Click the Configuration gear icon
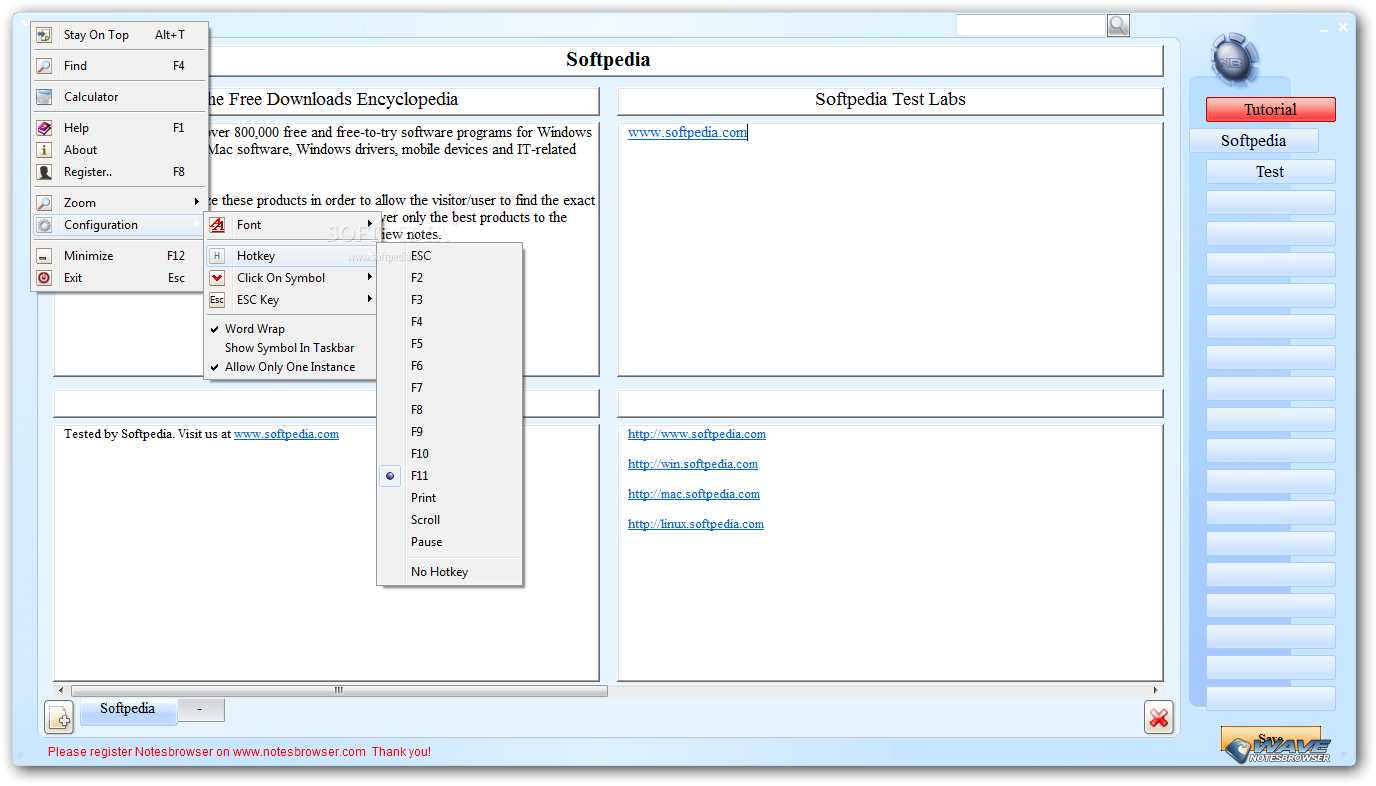The width and height of the screenshot is (1376, 786). pos(44,225)
